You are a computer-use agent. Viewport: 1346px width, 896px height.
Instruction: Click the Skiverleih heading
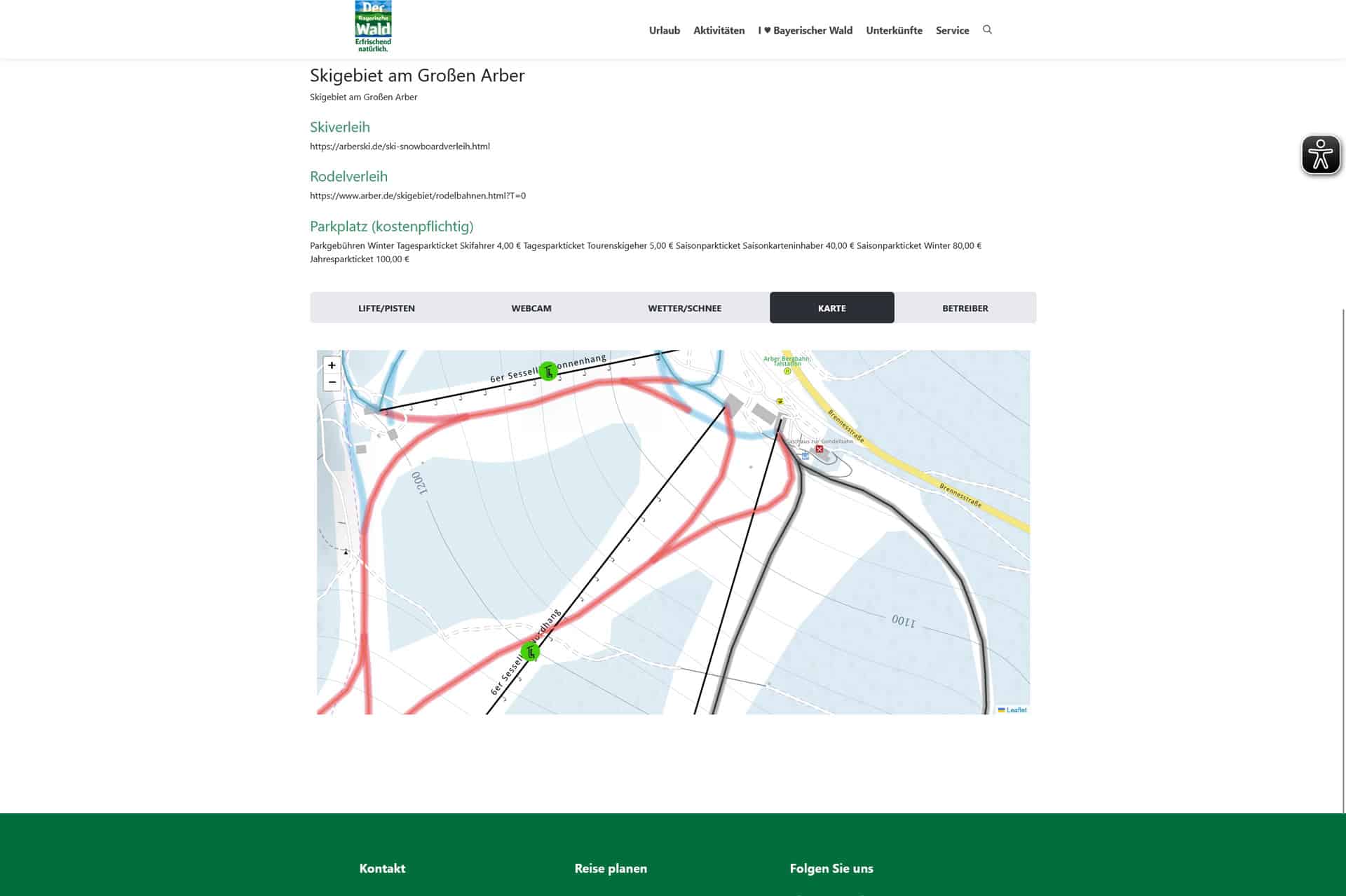click(340, 127)
